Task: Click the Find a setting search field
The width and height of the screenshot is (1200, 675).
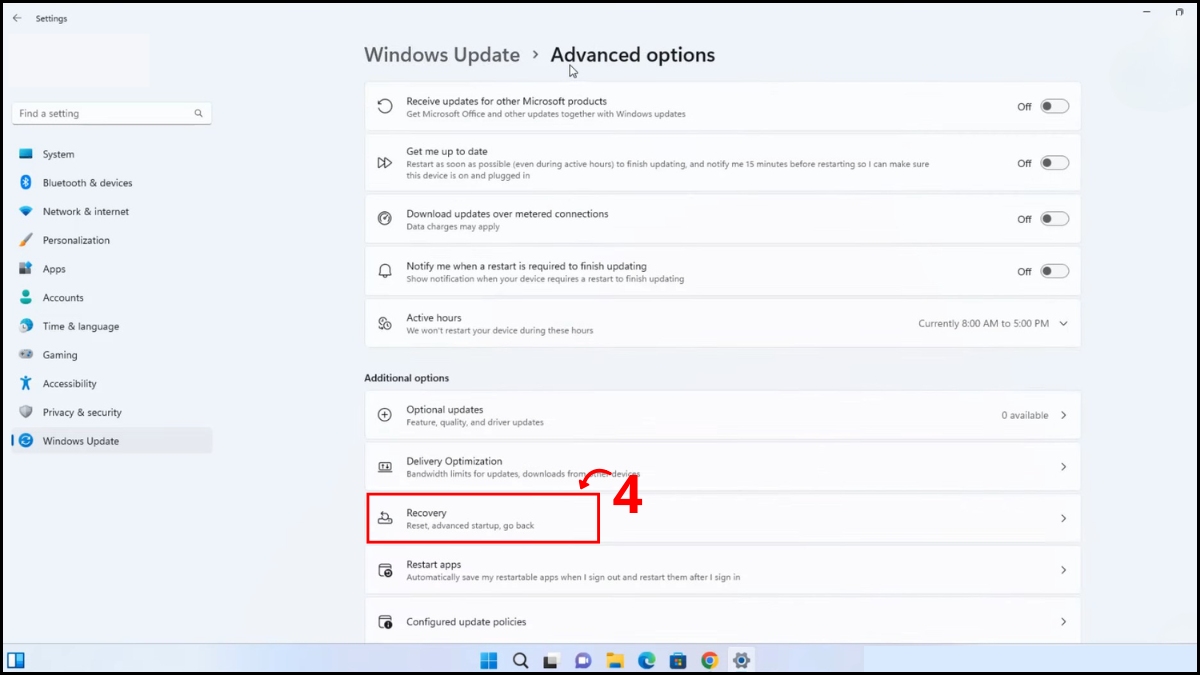Action: click(112, 114)
